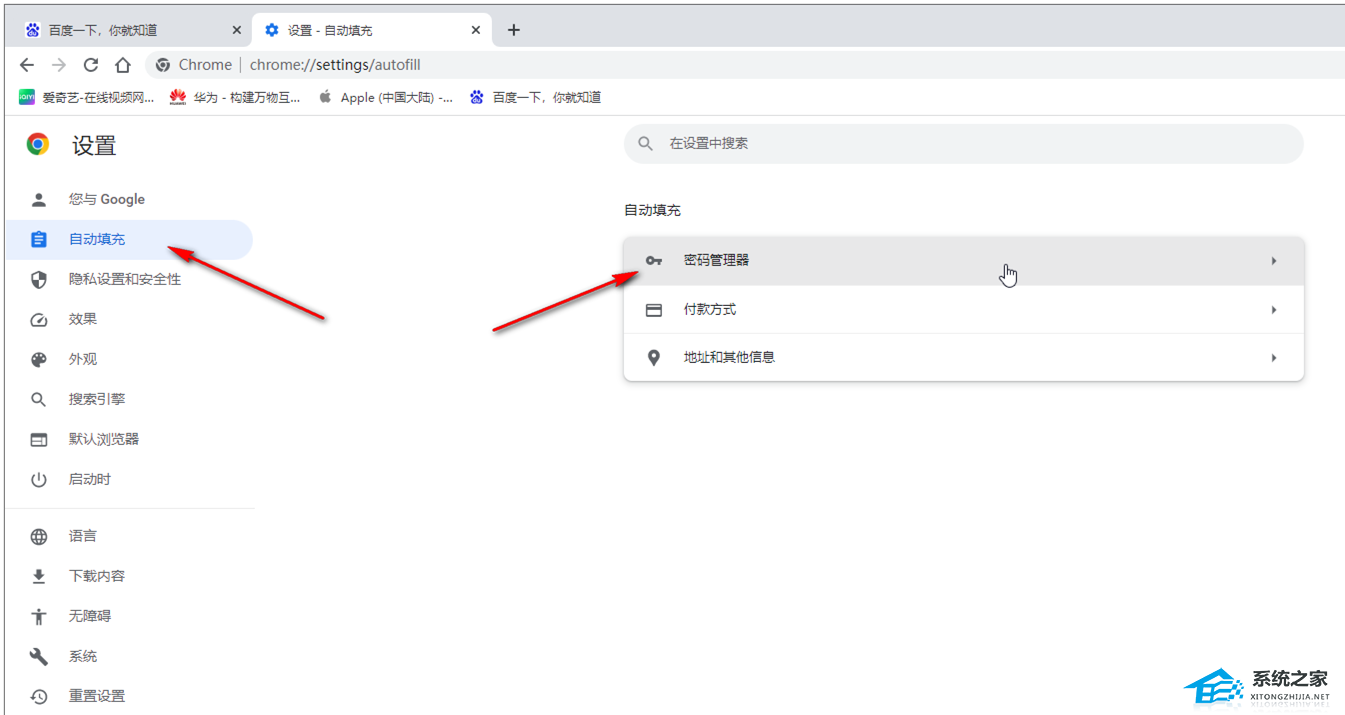Click the credit card icon for 付款方式

click(654, 310)
